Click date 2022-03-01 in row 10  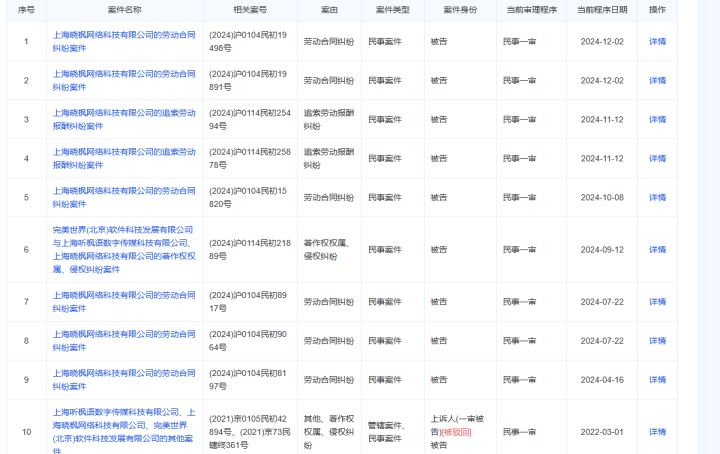602,432
